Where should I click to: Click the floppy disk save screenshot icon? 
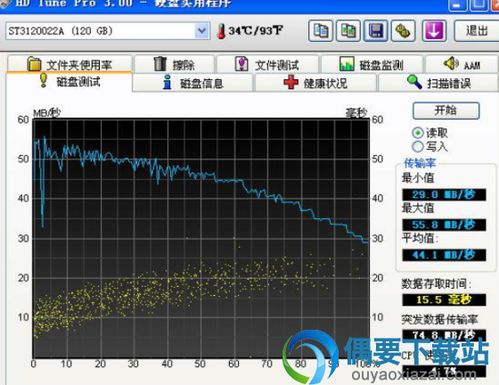(376, 31)
